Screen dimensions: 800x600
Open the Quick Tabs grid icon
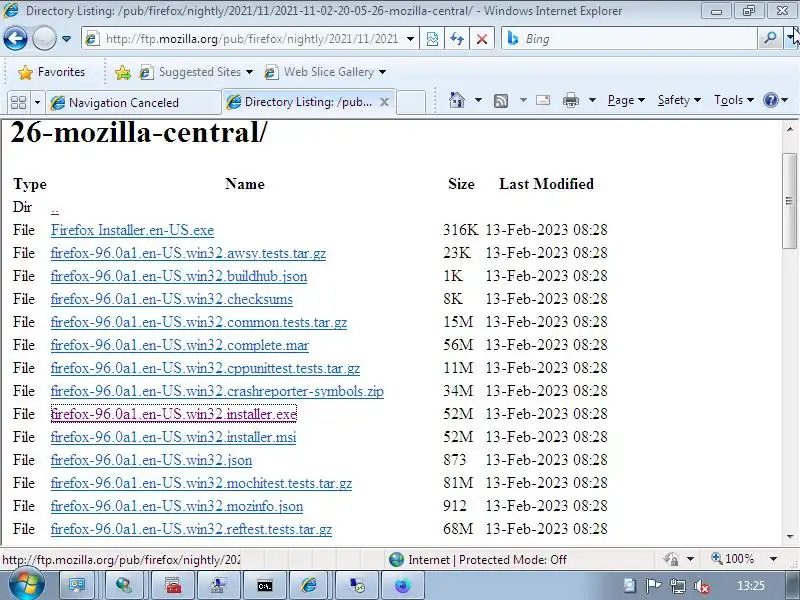18,103
